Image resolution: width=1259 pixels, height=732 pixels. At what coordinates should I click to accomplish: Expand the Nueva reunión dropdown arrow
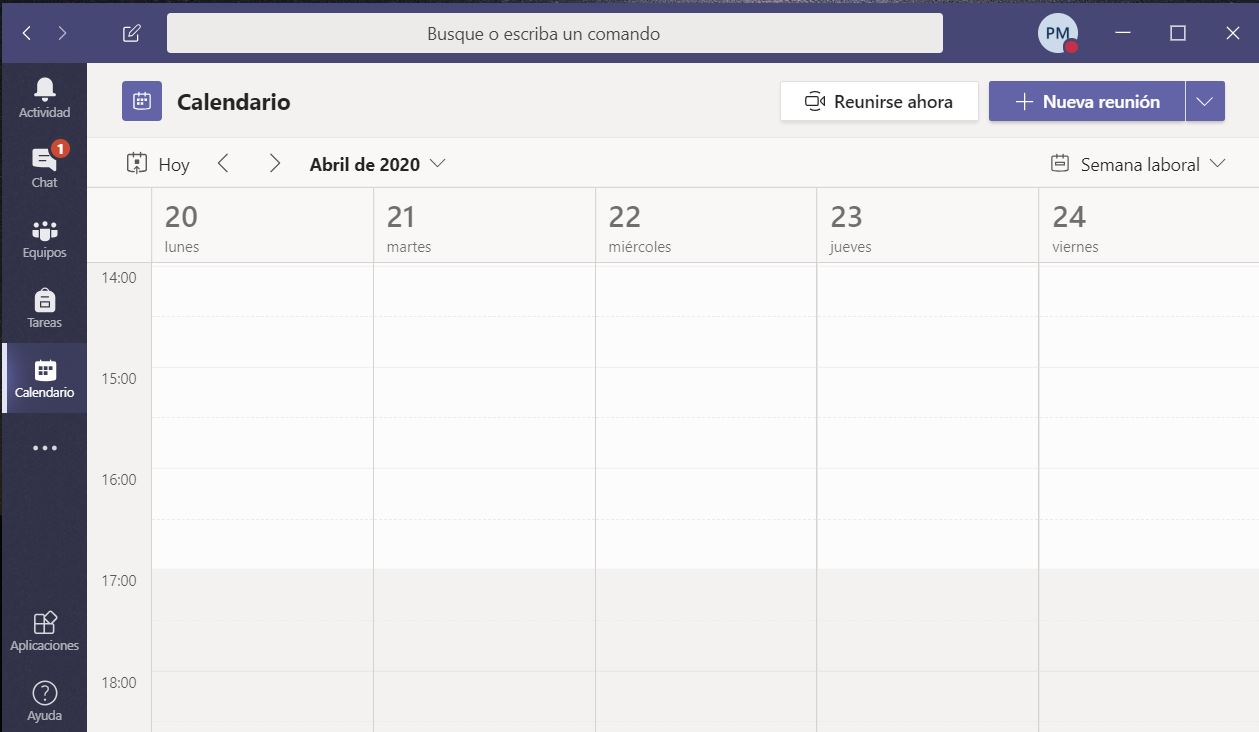pyautogui.click(x=1205, y=101)
